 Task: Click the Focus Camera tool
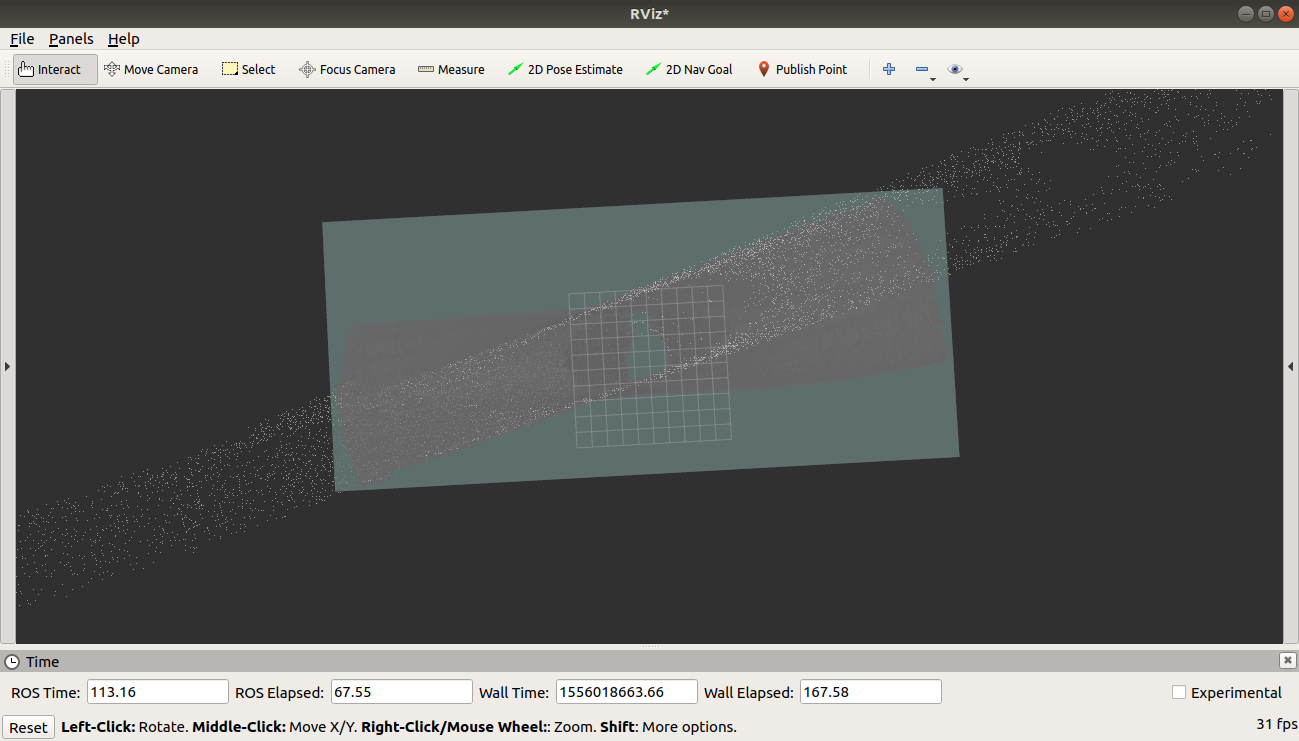click(x=347, y=69)
